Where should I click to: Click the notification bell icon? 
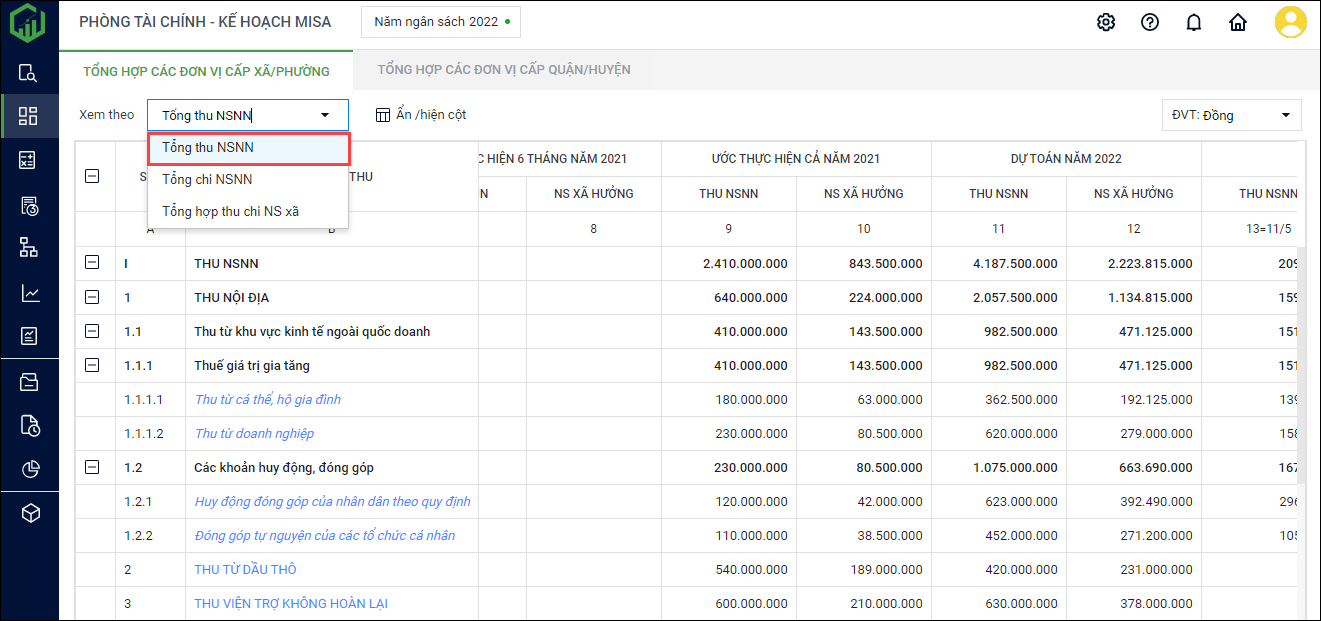[x=1193, y=22]
